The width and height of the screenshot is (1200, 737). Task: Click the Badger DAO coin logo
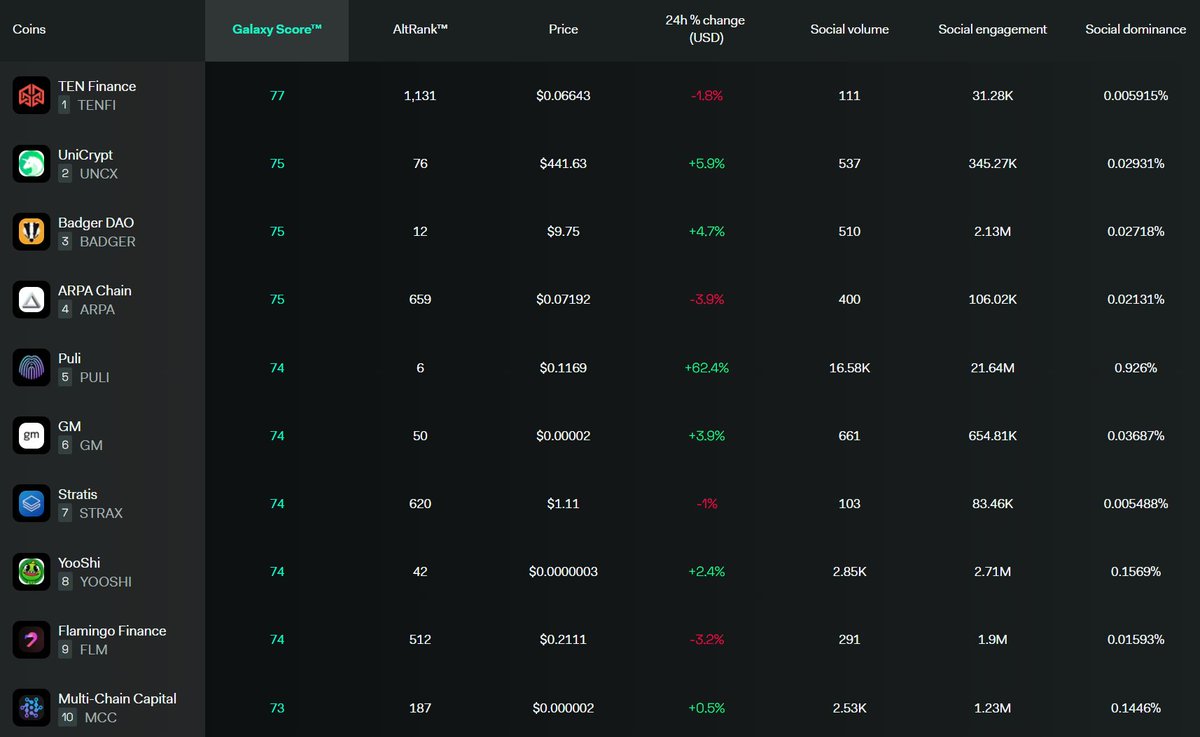pos(31,232)
